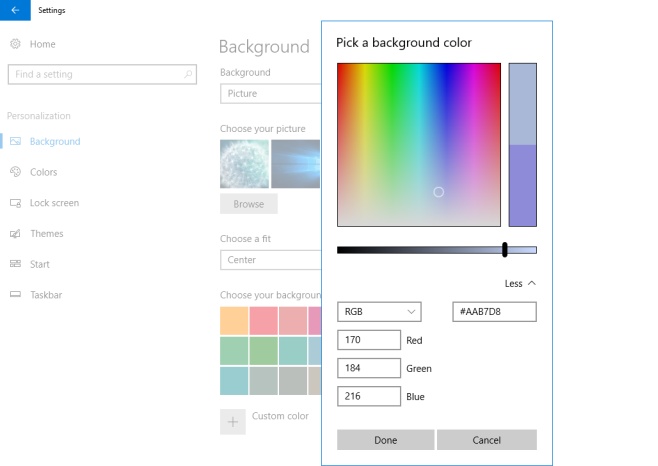Select the sparkle sphere picture thumbnail
This screenshot has height=466, width=658.
[x=245, y=164]
